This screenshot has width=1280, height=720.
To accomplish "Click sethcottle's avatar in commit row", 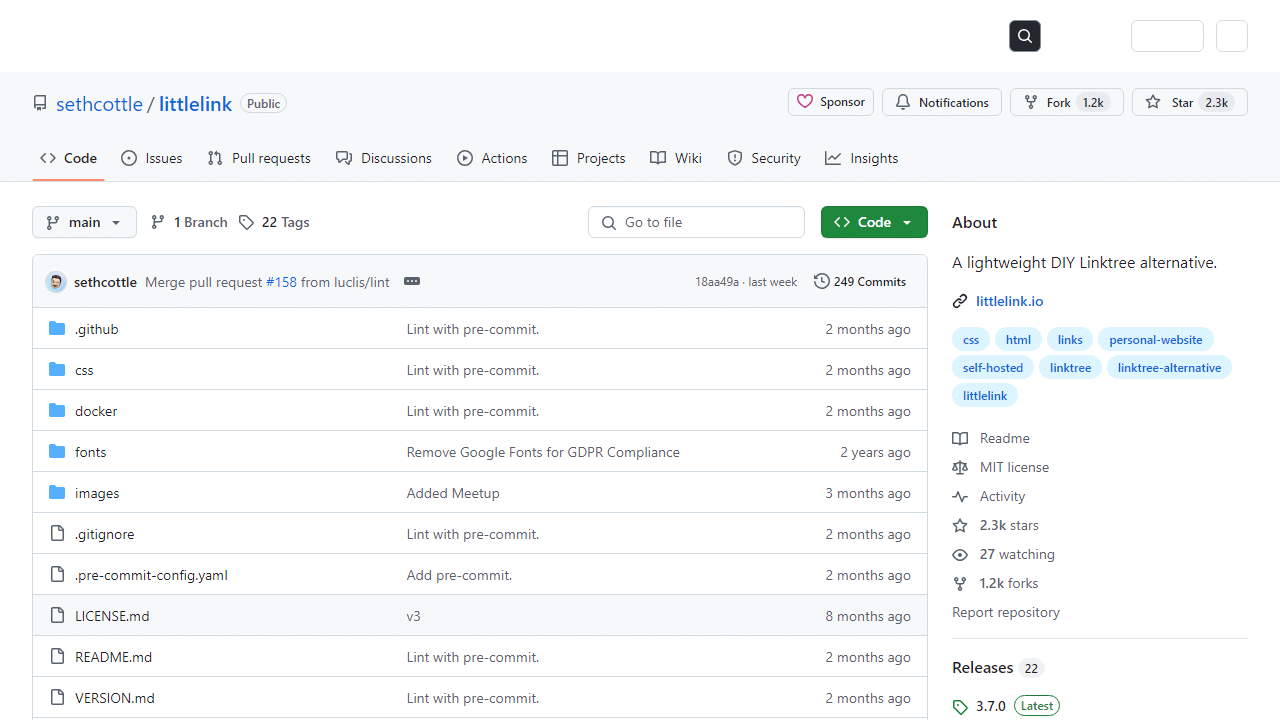I will (x=56, y=282).
